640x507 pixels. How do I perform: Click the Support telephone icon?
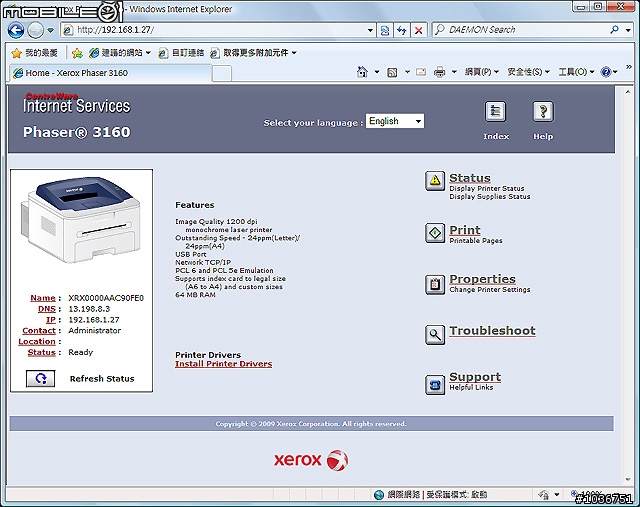tap(435, 385)
